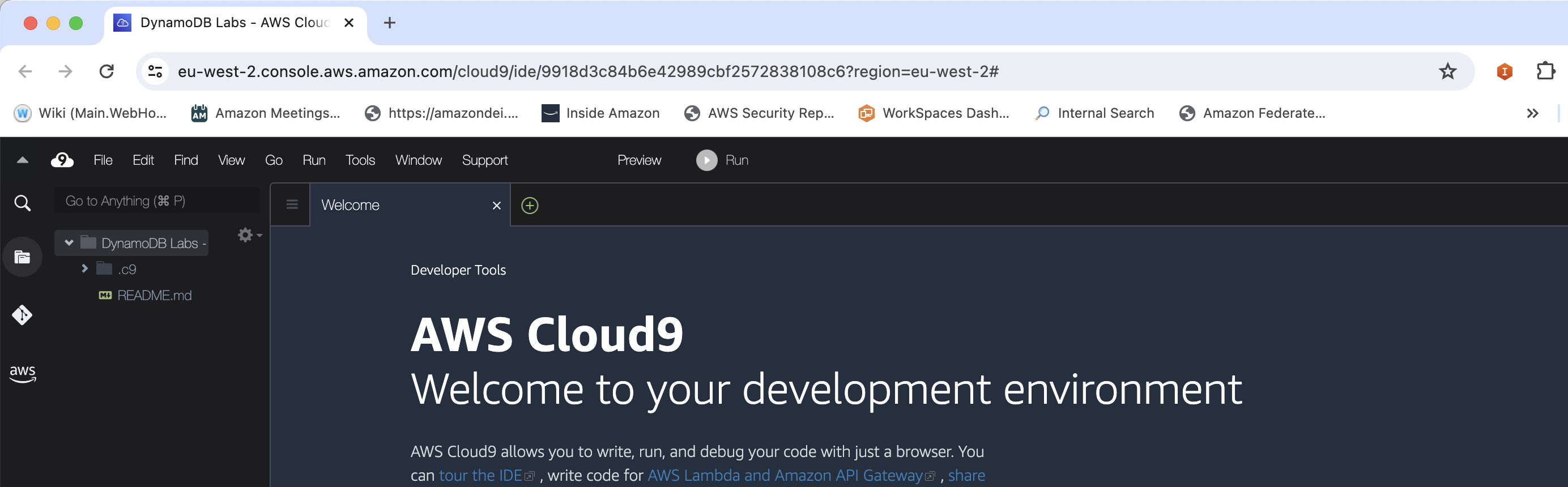This screenshot has height=487, width=1568.
Task: Open the Run menu
Action: (314, 160)
